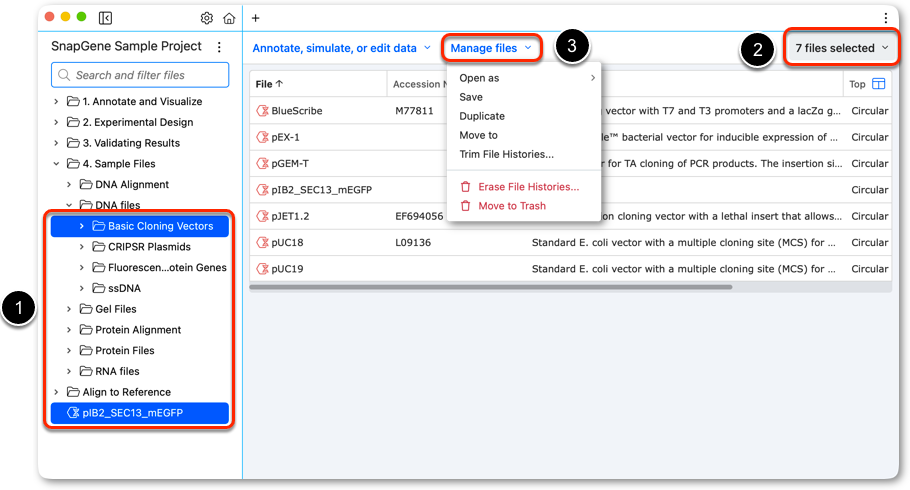Viewport: 910px width, 490px height.
Task: Select Erase File Histories menu entry
Action: coord(528,186)
